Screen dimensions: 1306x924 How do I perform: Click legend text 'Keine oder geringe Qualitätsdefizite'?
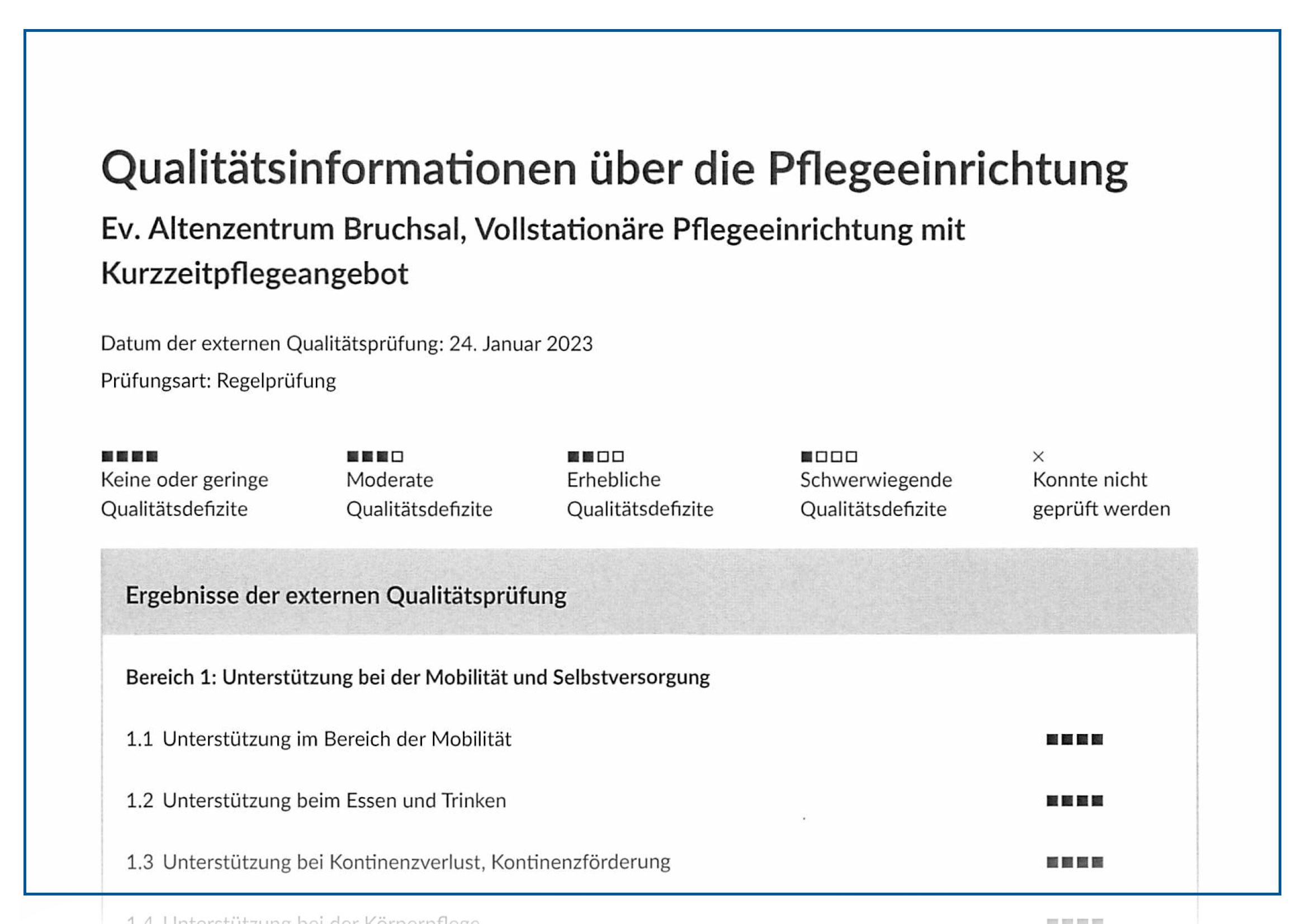(185, 495)
